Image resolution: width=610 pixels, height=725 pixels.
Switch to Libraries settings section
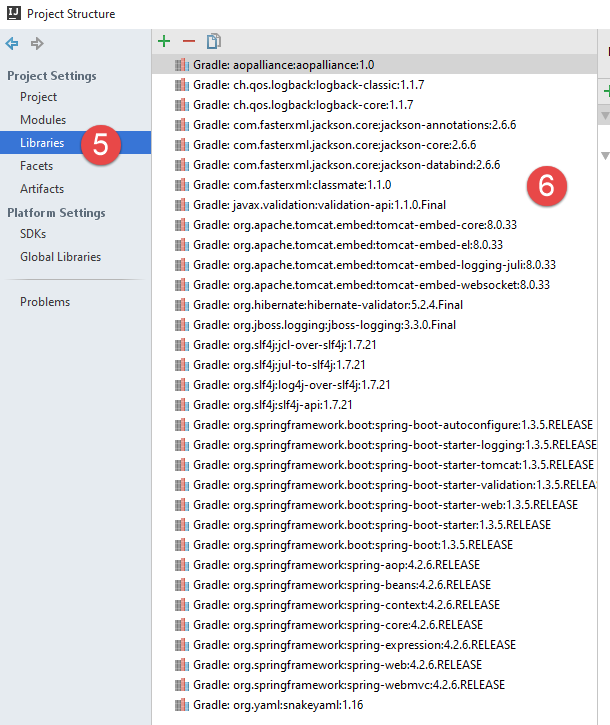point(42,143)
